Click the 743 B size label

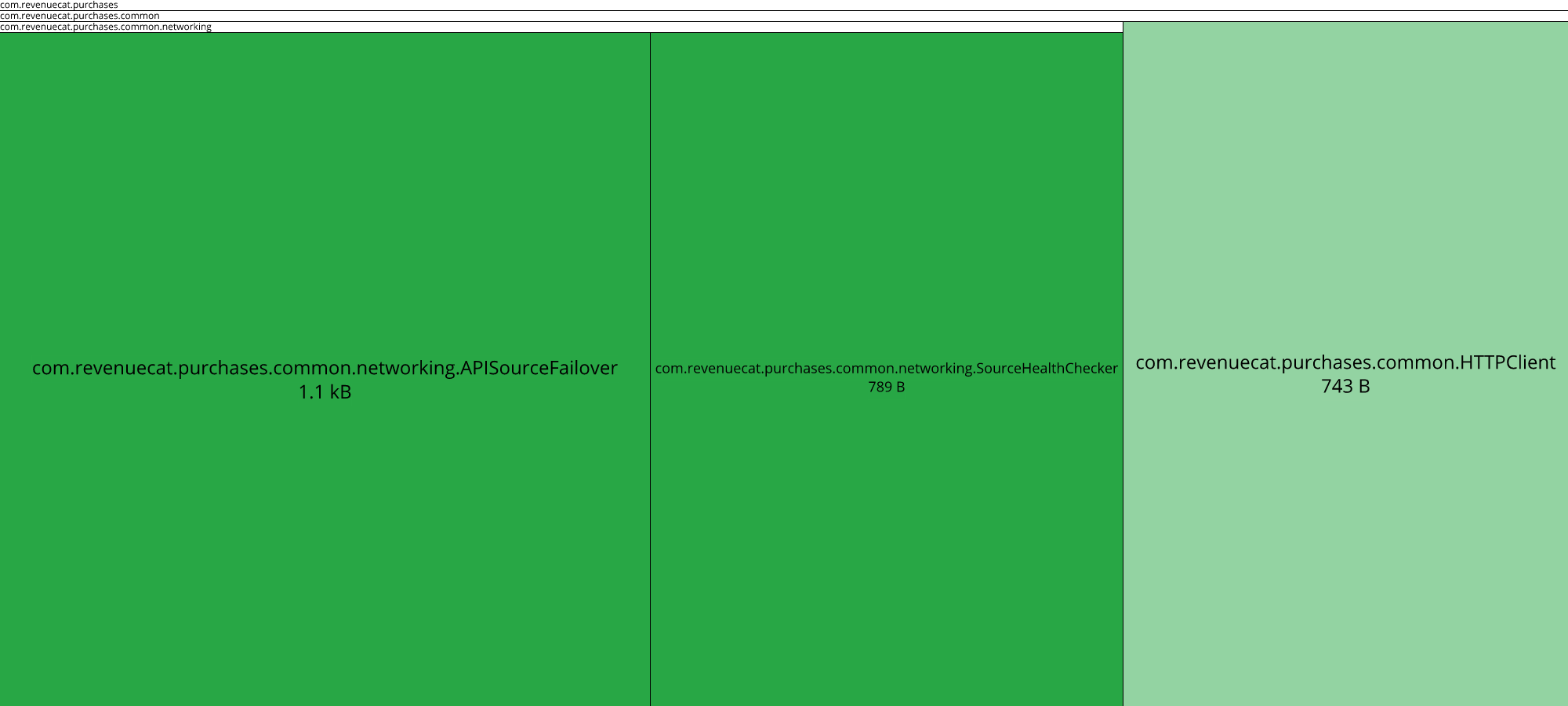(x=1345, y=387)
